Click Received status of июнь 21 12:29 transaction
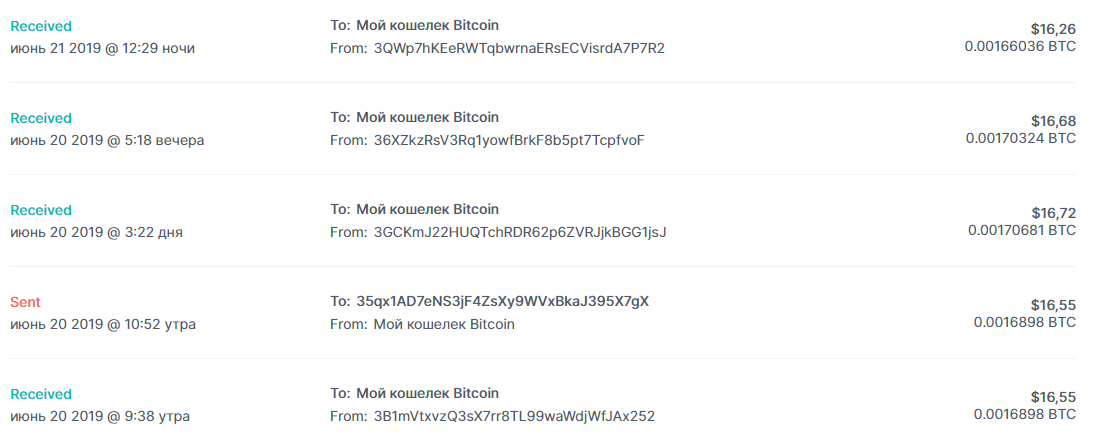Viewport: 1101px width, 443px height. [41, 26]
